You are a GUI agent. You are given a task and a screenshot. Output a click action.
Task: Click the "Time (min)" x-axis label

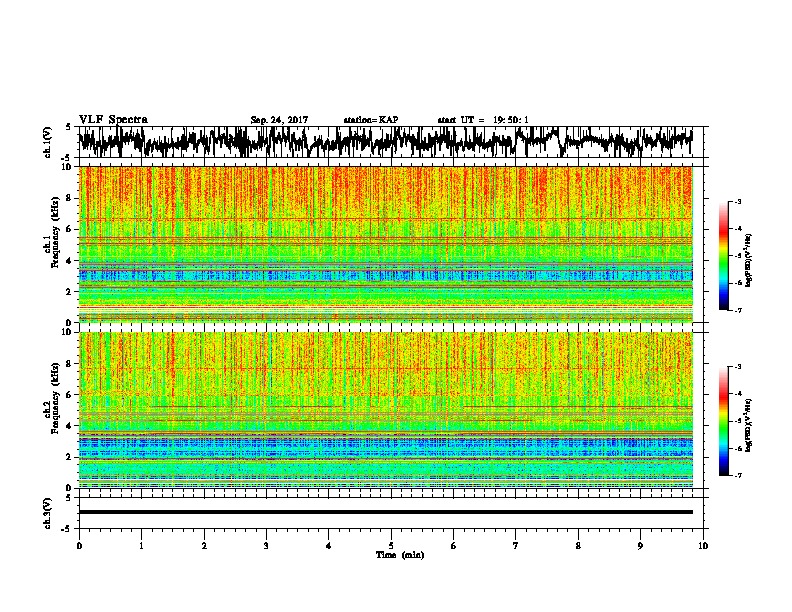[x=400, y=555]
